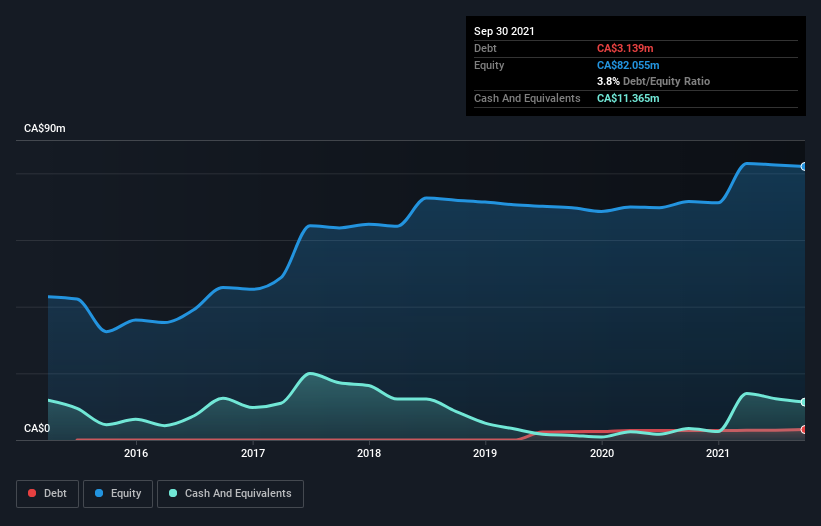Click the blue dot in Equity legend
821x526 pixels.
tap(100, 493)
